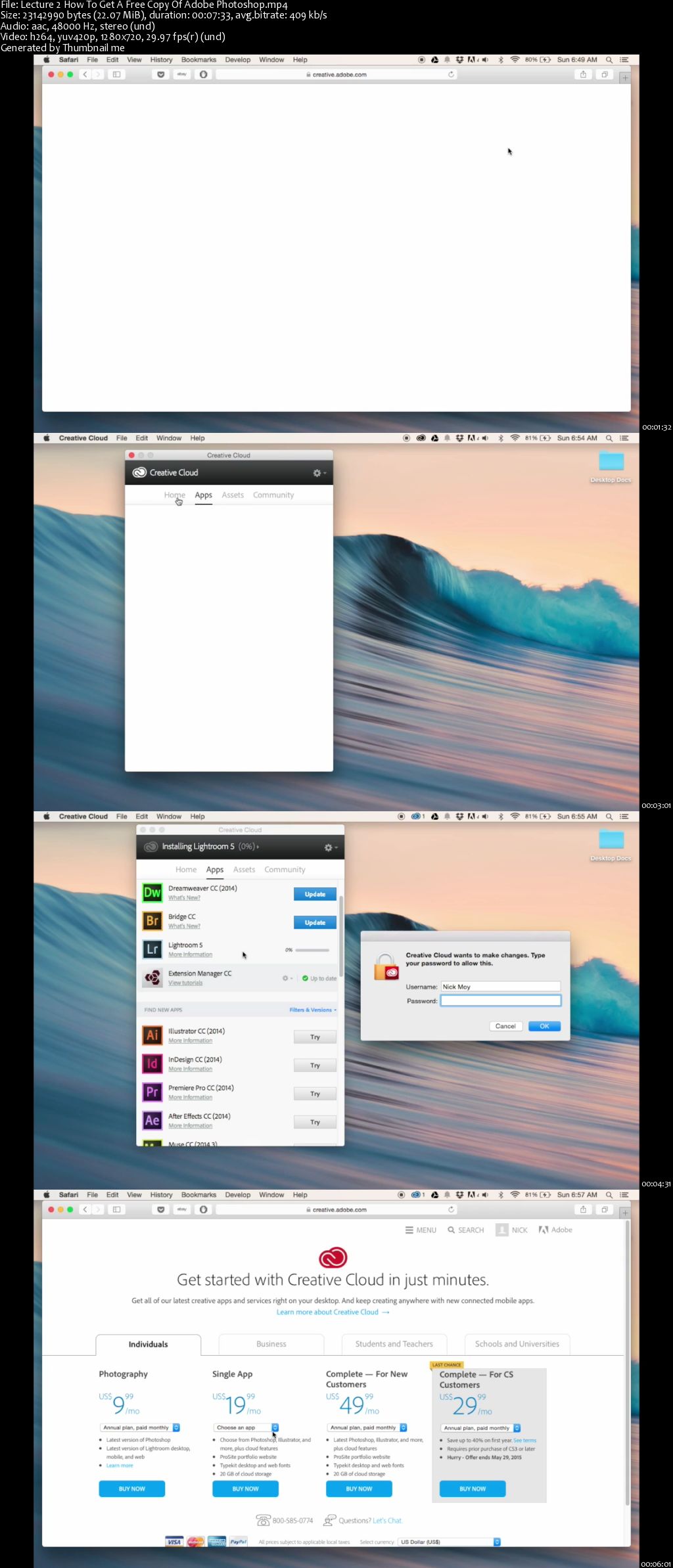Click the padlock icon in the password dialog
673x1568 pixels.
(386, 967)
